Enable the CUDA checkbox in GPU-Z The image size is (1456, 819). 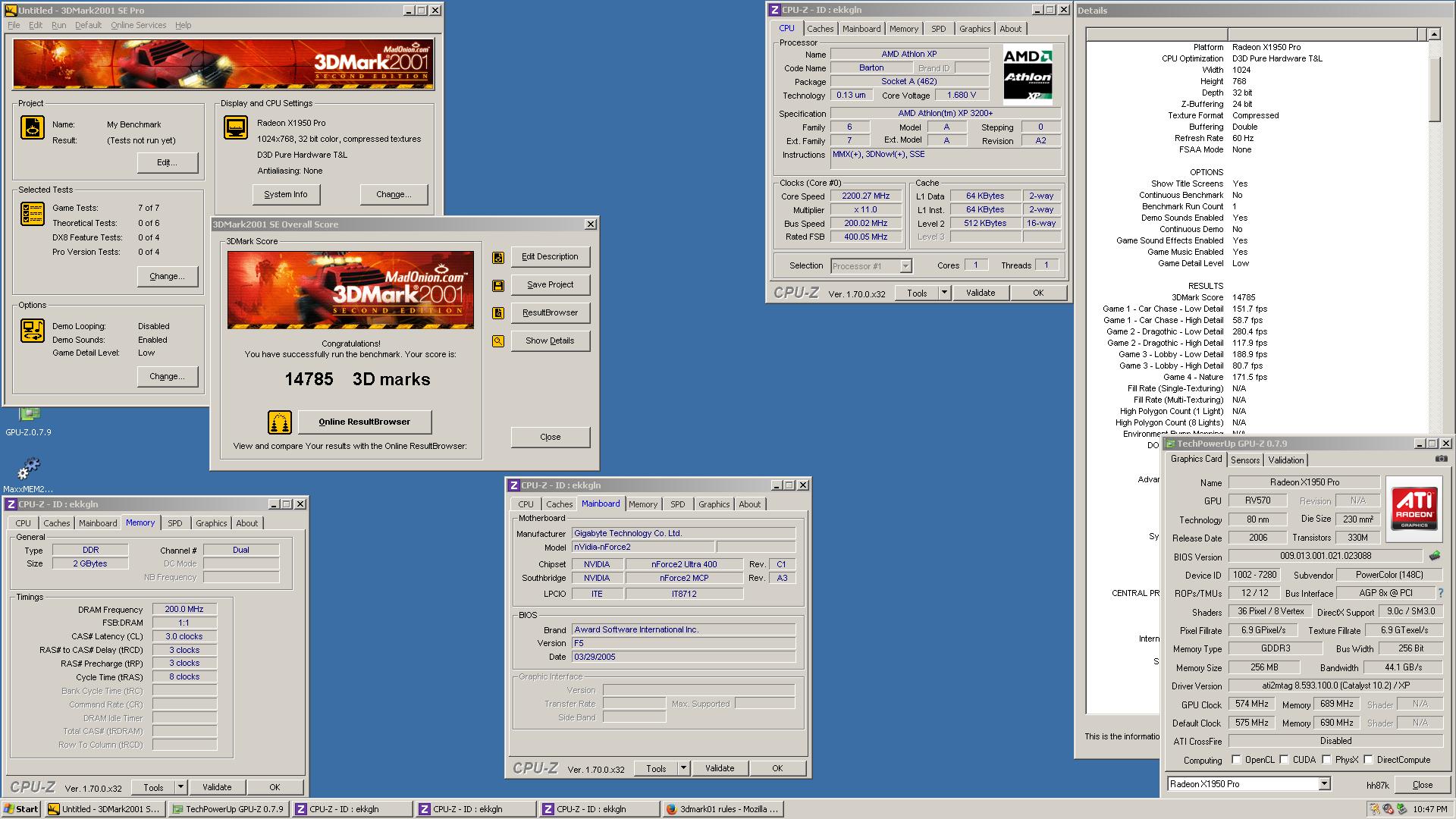[x=1284, y=759]
